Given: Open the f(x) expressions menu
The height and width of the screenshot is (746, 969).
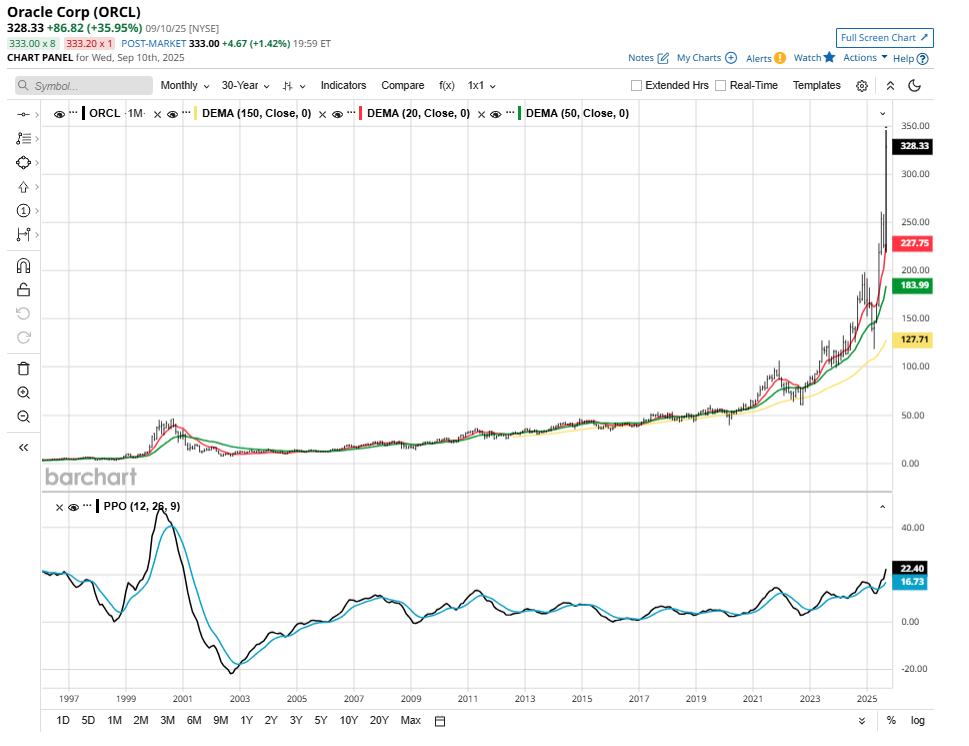Looking at the screenshot, I should 447,85.
